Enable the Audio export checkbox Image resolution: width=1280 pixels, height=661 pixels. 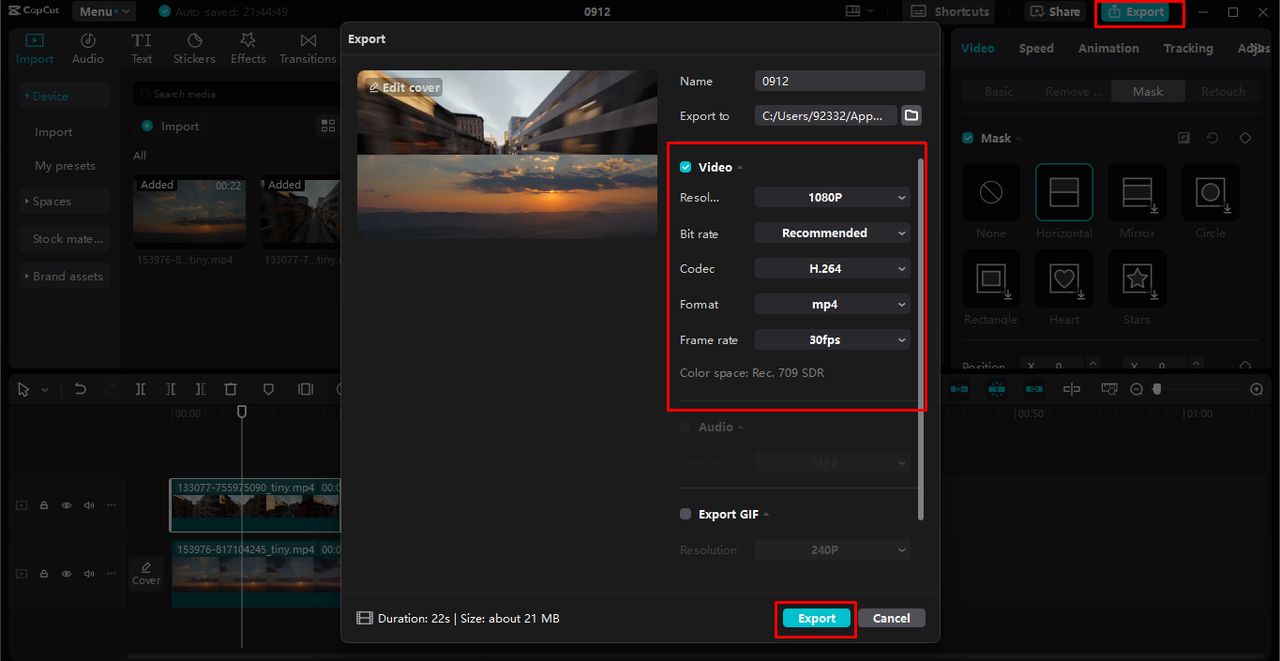click(685, 427)
